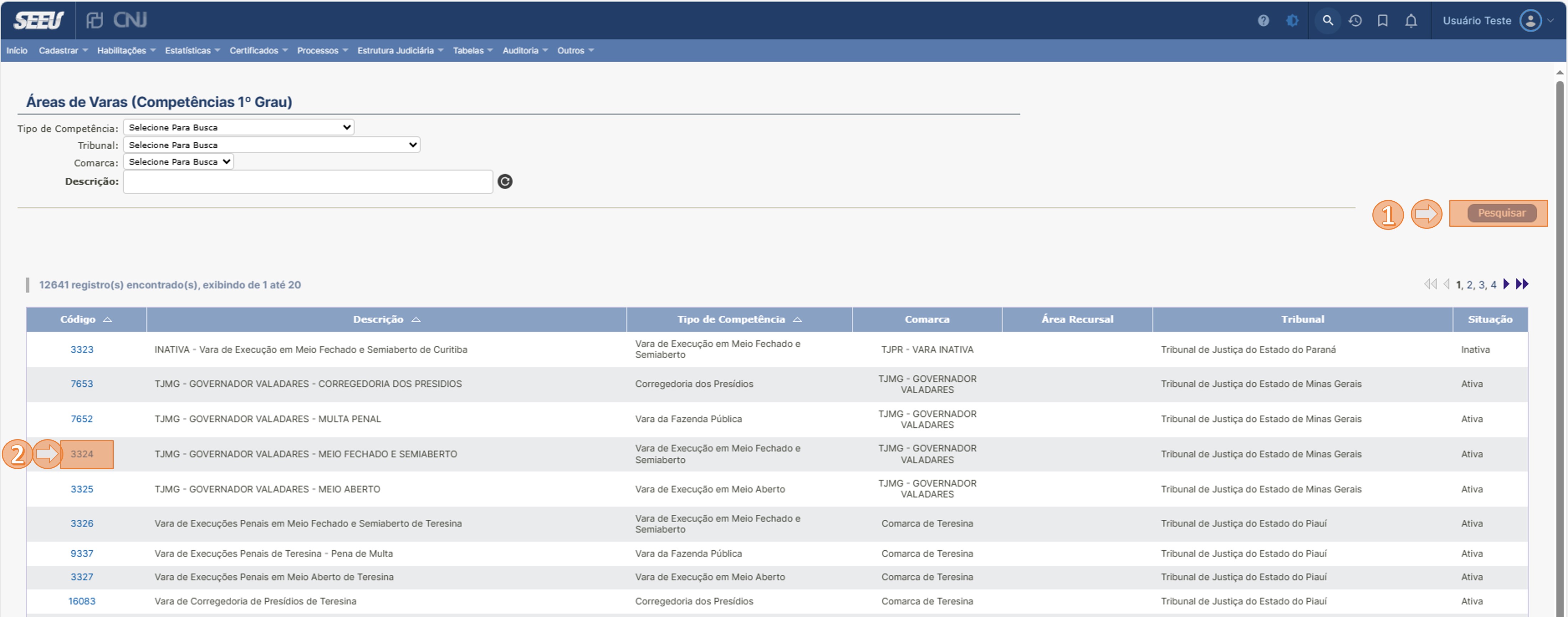1568x617 pixels.
Task: Click 'TJPR - VARA INATIVA' cell
Action: 927,350
